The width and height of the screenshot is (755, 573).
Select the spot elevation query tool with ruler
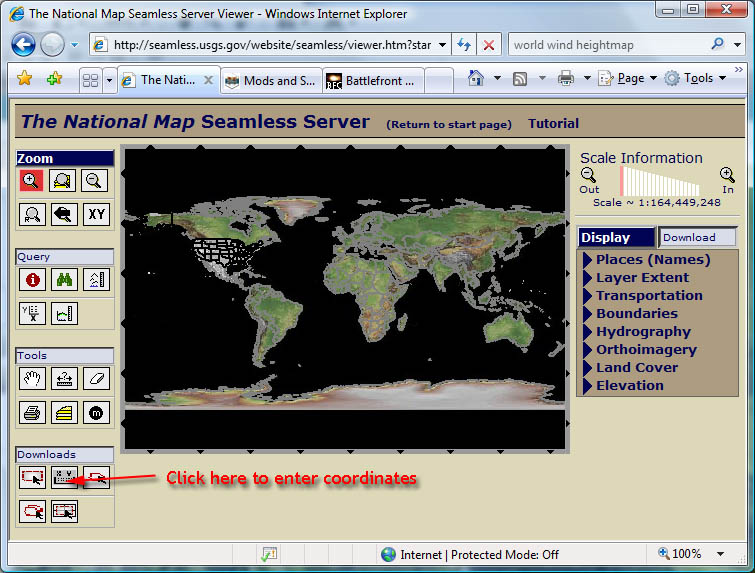[96, 280]
